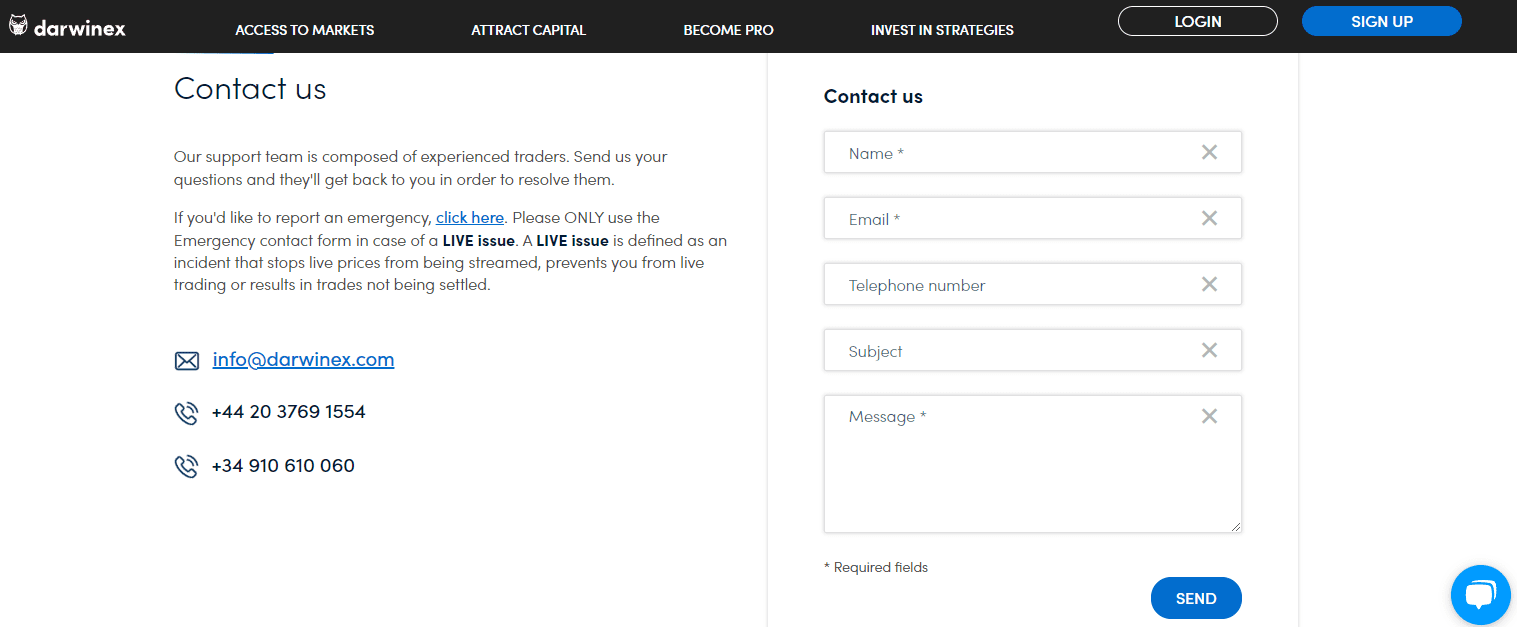The image size is (1517, 627).
Task: Open the info@darwinex.com email link
Action: [303, 359]
